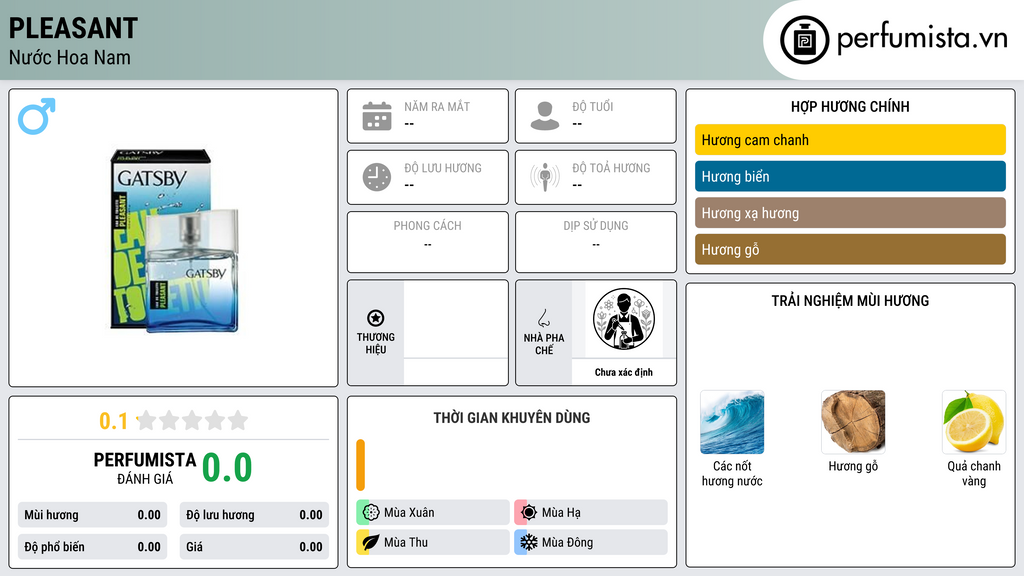Image resolution: width=1024 pixels, height=576 pixels.
Task: Click the Các nốt hương nước caption
Action: 732,473
